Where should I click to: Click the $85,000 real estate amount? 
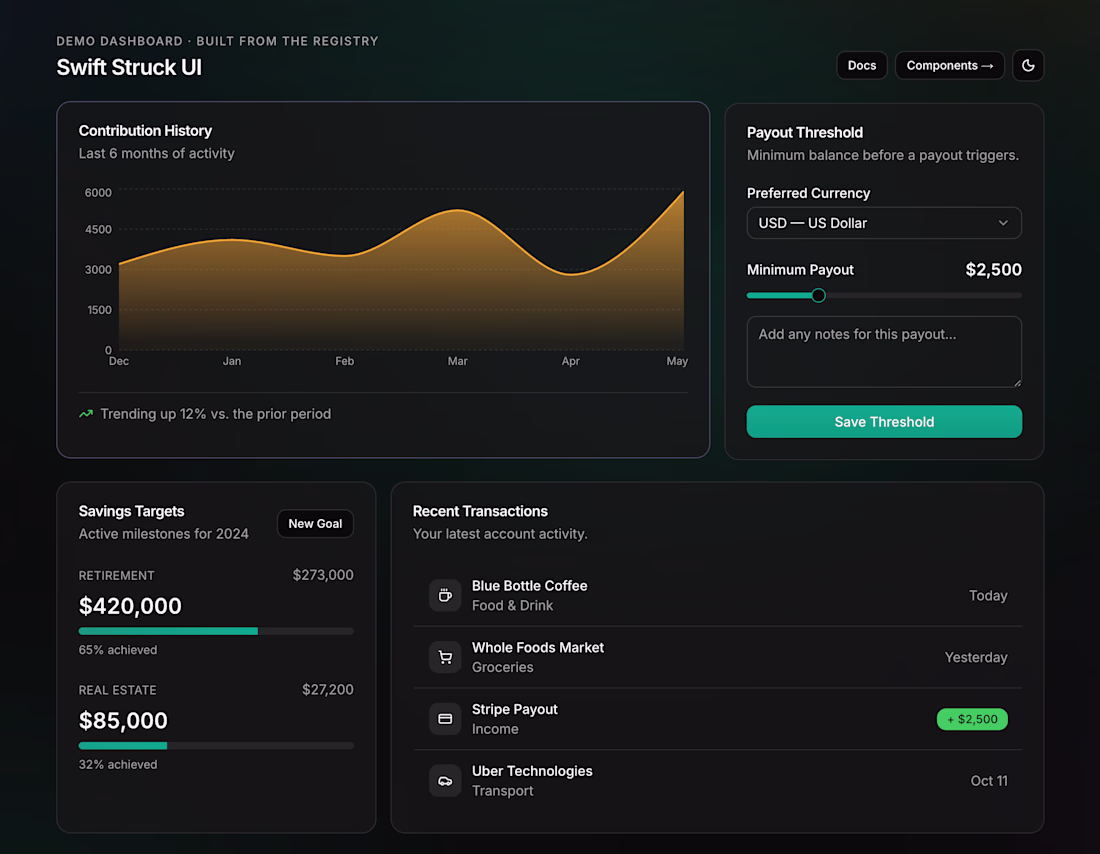click(123, 721)
